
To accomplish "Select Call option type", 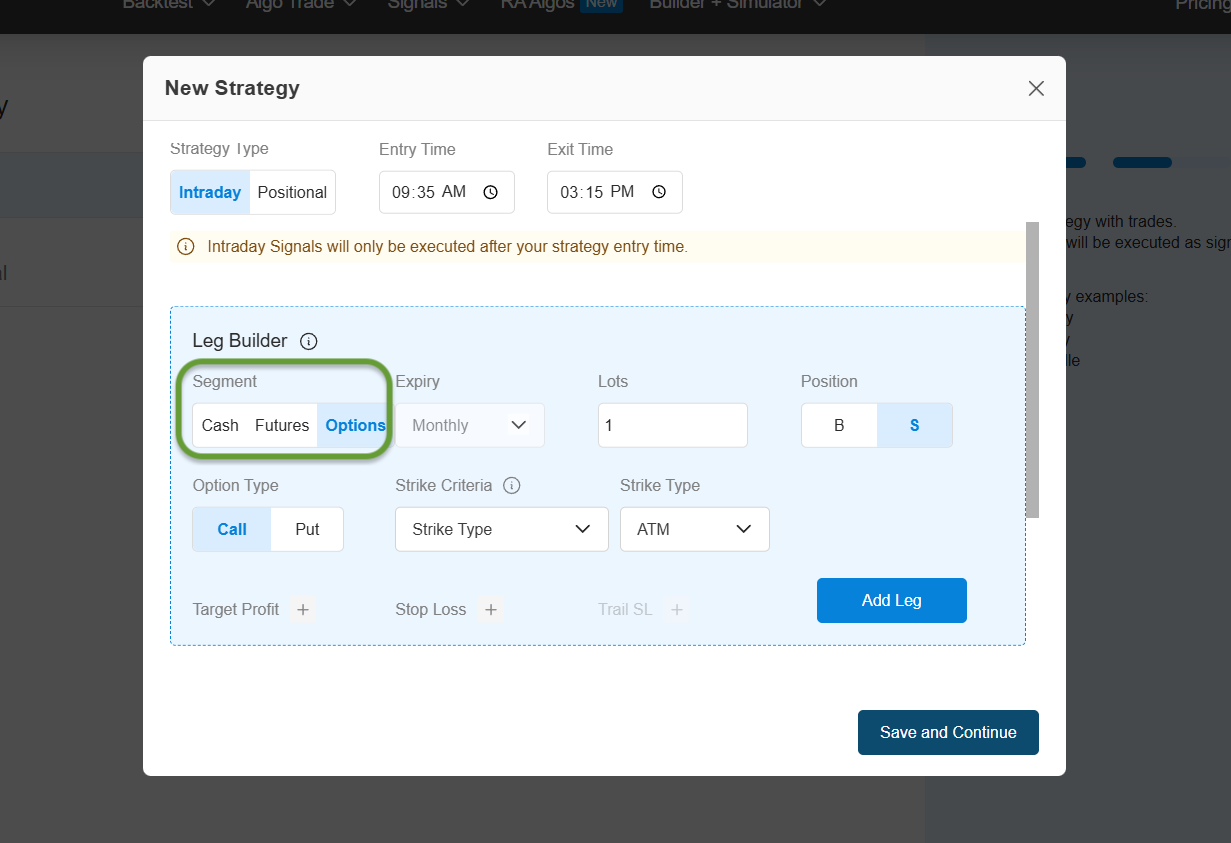I will 232,529.
